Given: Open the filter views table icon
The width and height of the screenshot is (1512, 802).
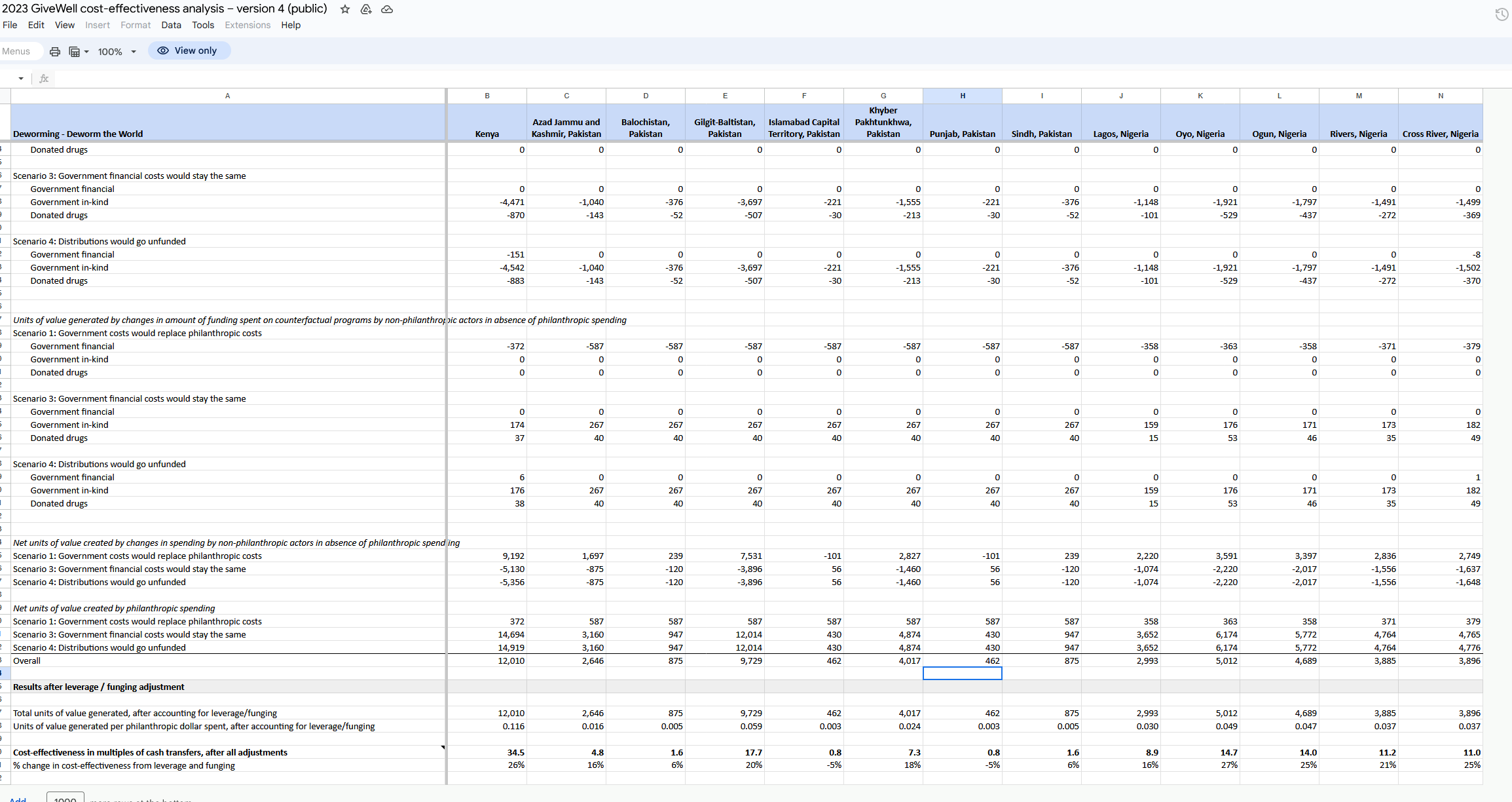Looking at the screenshot, I should (x=75, y=52).
